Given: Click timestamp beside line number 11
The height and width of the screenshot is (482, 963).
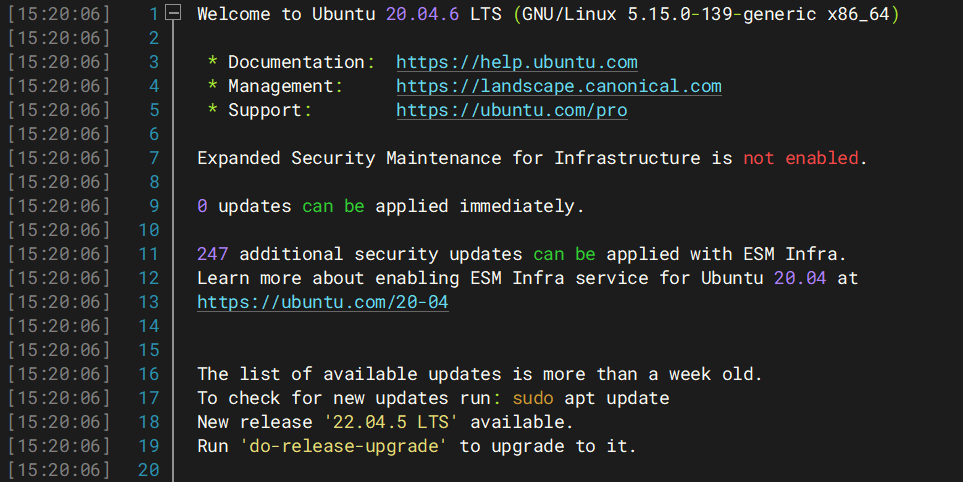Looking at the screenshot, I should [58, 254].
